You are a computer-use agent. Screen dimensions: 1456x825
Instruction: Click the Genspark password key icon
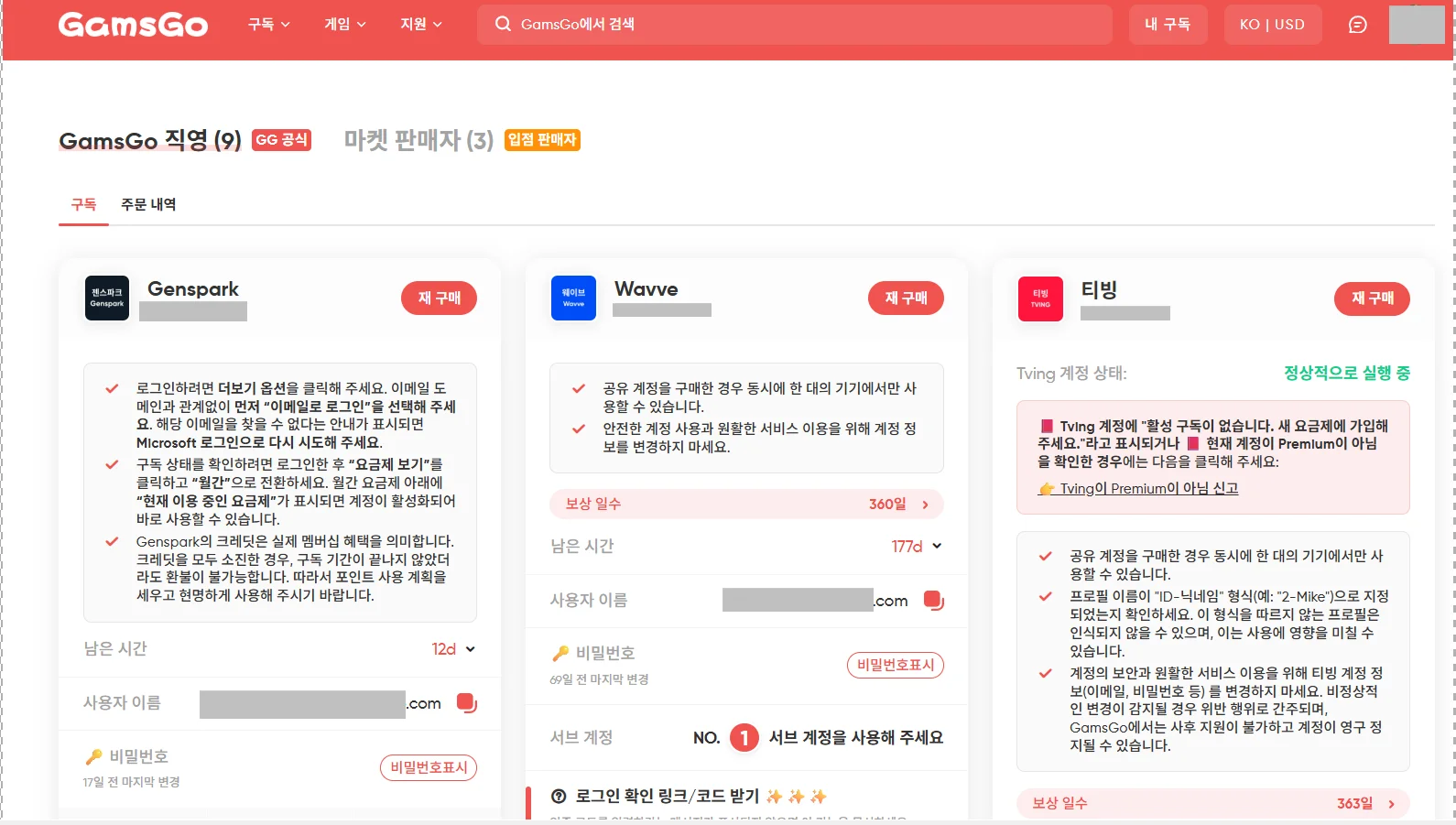pyautogui.click(x=93, y=757)
